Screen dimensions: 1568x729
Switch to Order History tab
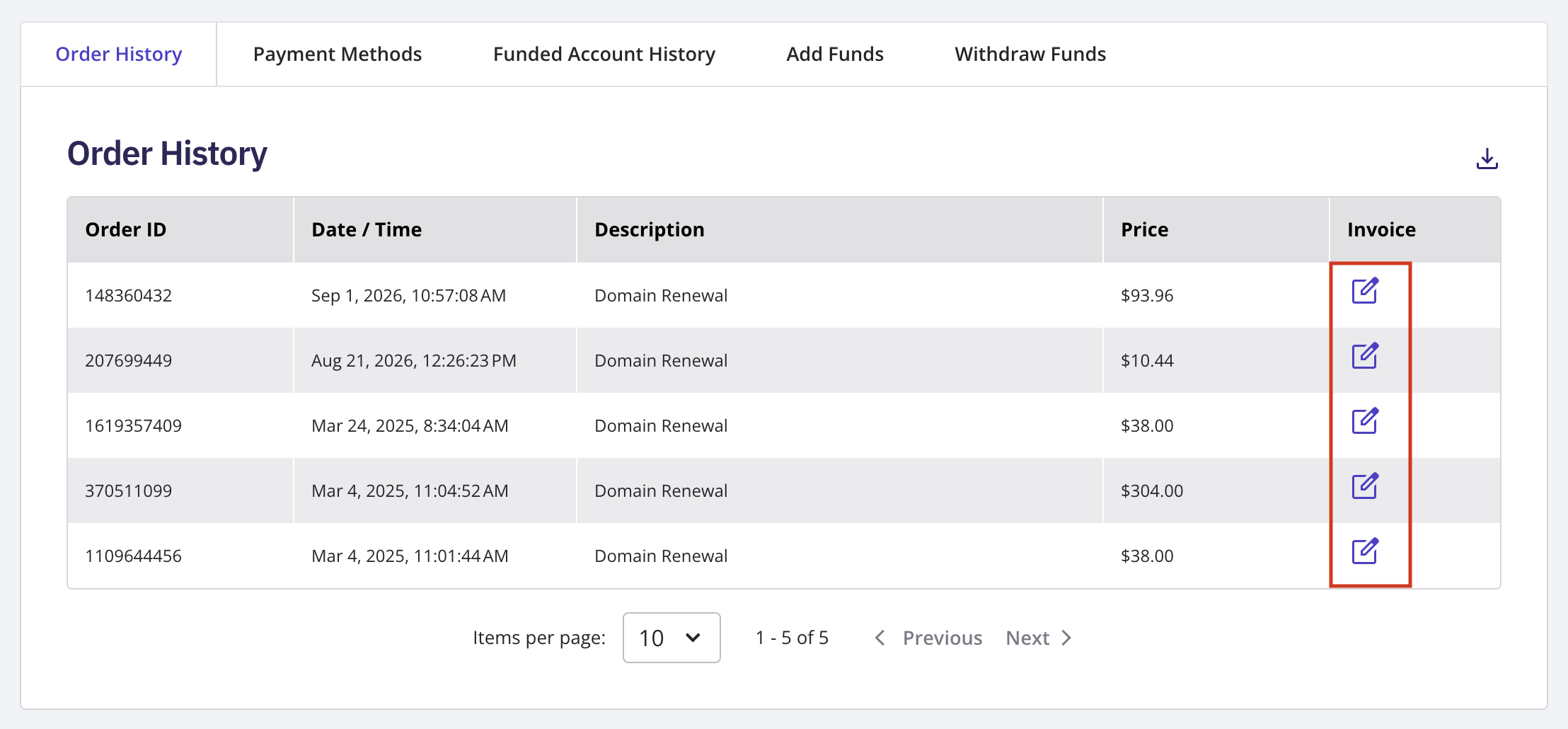pos(119,54)
